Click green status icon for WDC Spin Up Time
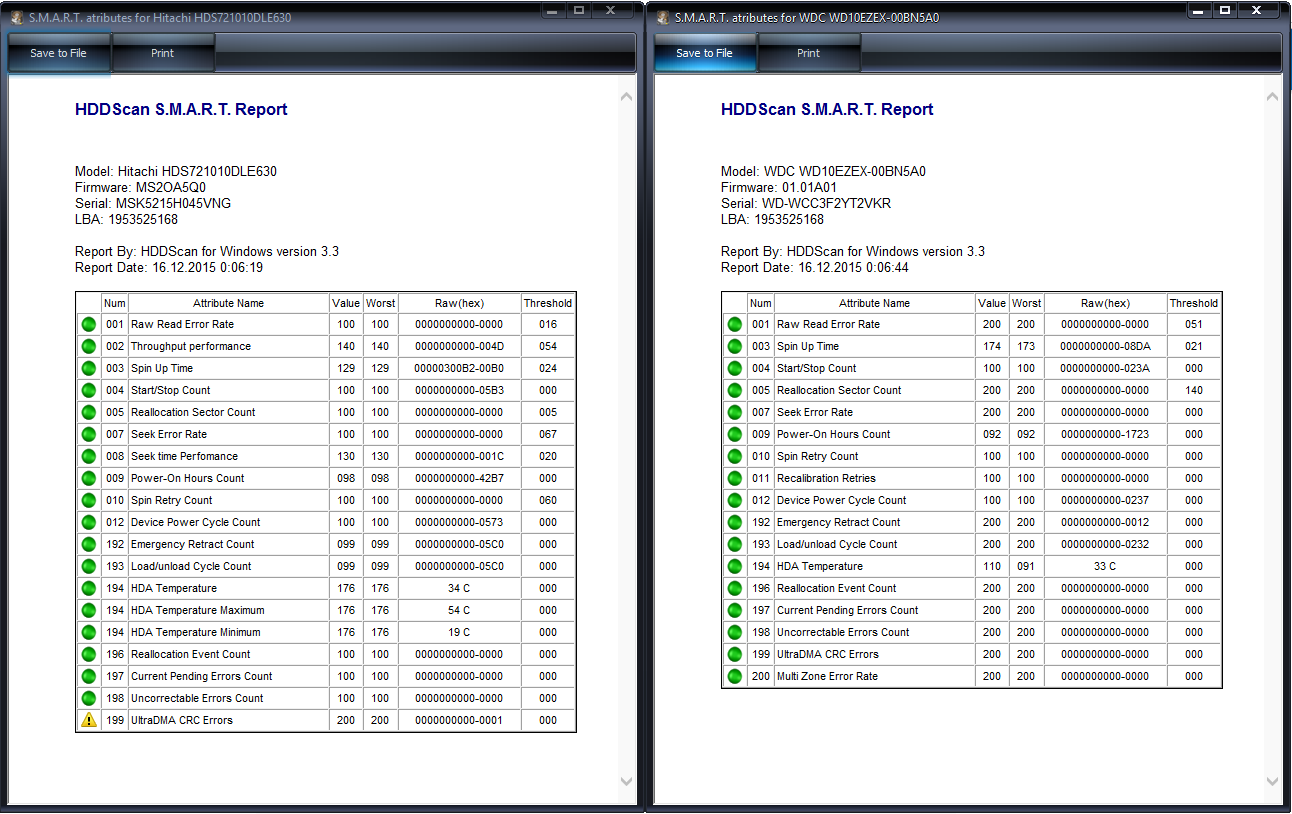 tap(735, 346)
